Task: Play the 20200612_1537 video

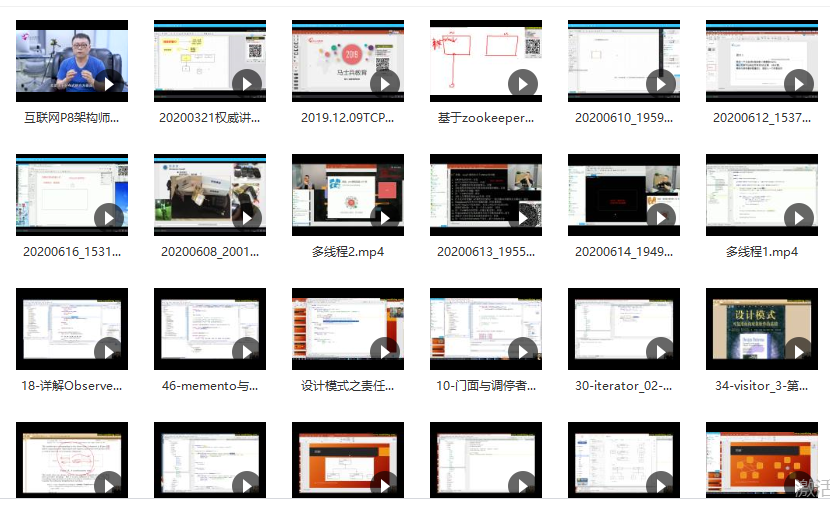Action: coord(799,84)
